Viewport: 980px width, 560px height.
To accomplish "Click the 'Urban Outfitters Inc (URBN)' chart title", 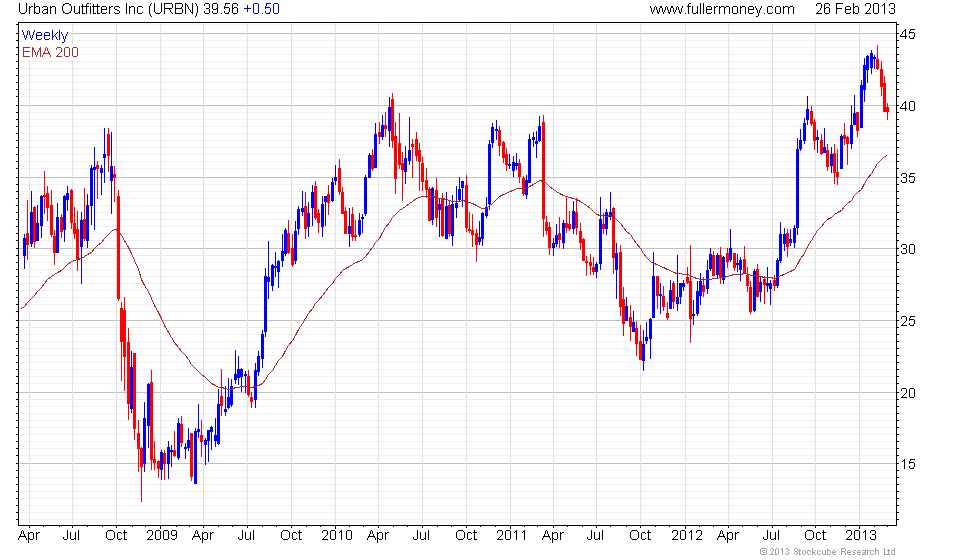I will pos(108,9).
